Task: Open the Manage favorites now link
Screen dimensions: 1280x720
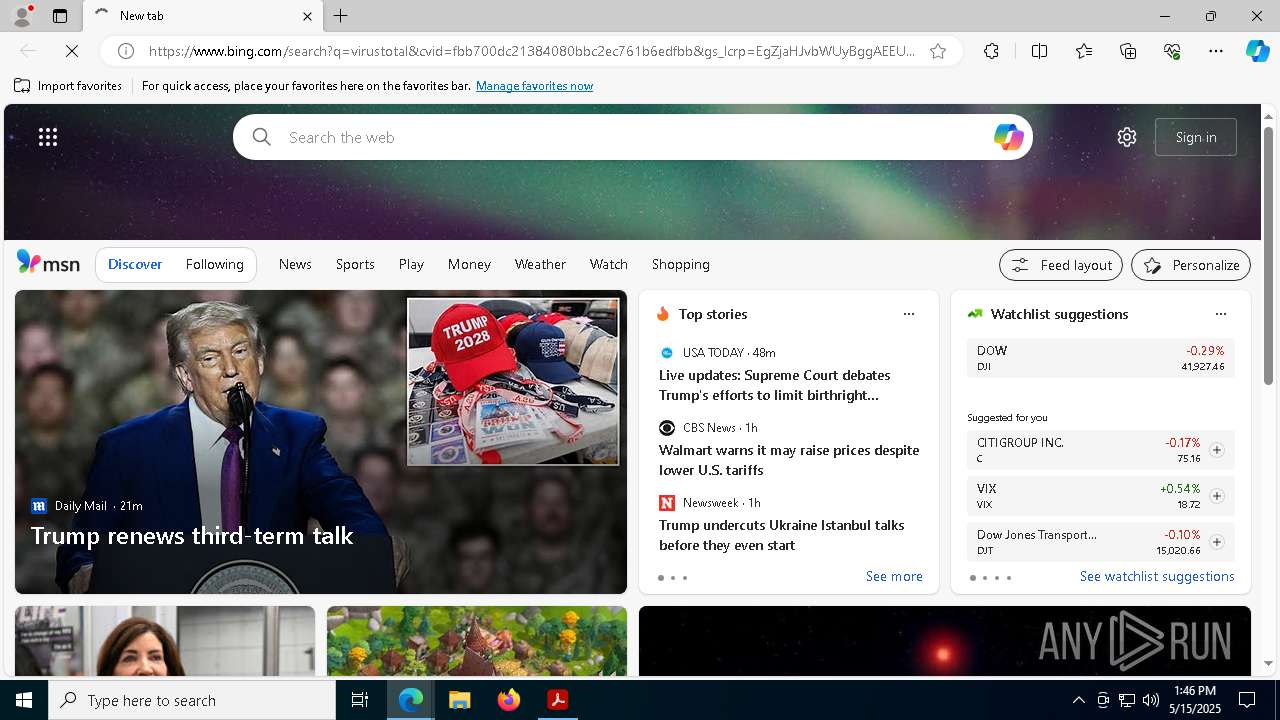Action: coord(534,86)
